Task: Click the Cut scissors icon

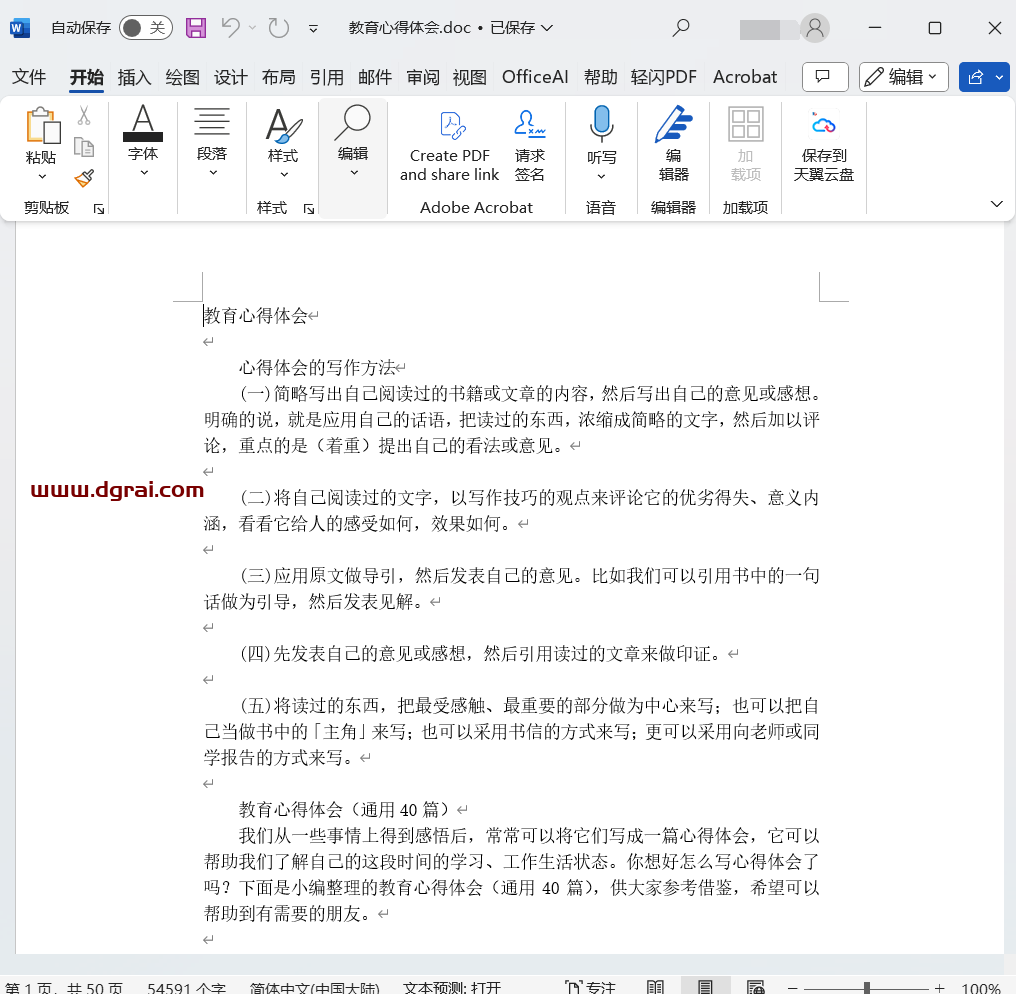Action: 85,116
